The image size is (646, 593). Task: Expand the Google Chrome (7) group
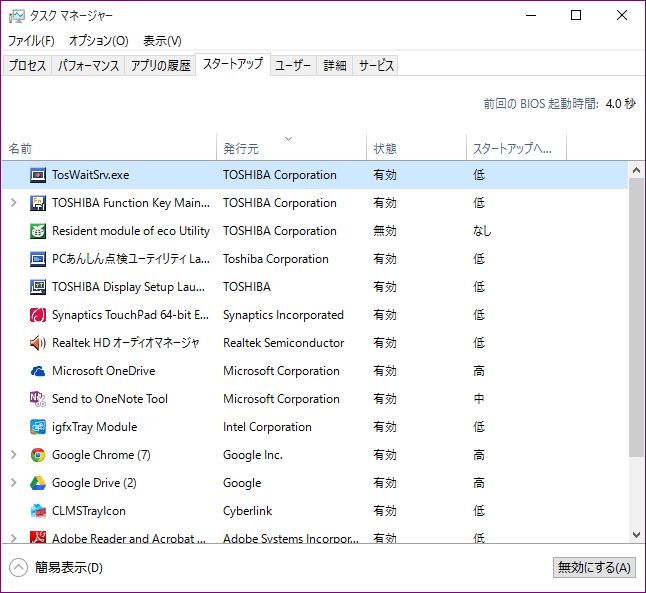pyautogui.click(x=14, y=455)
